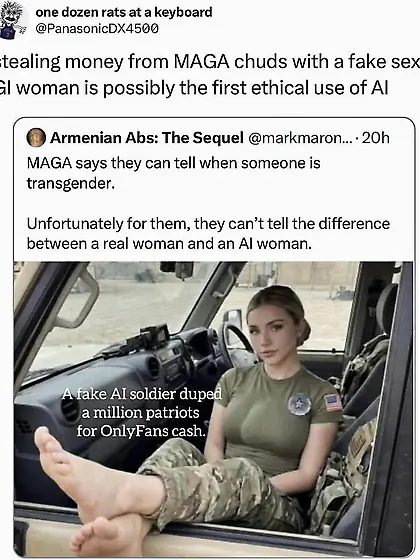Click the Armenian Abs round profile avatar

coord(36,138)
